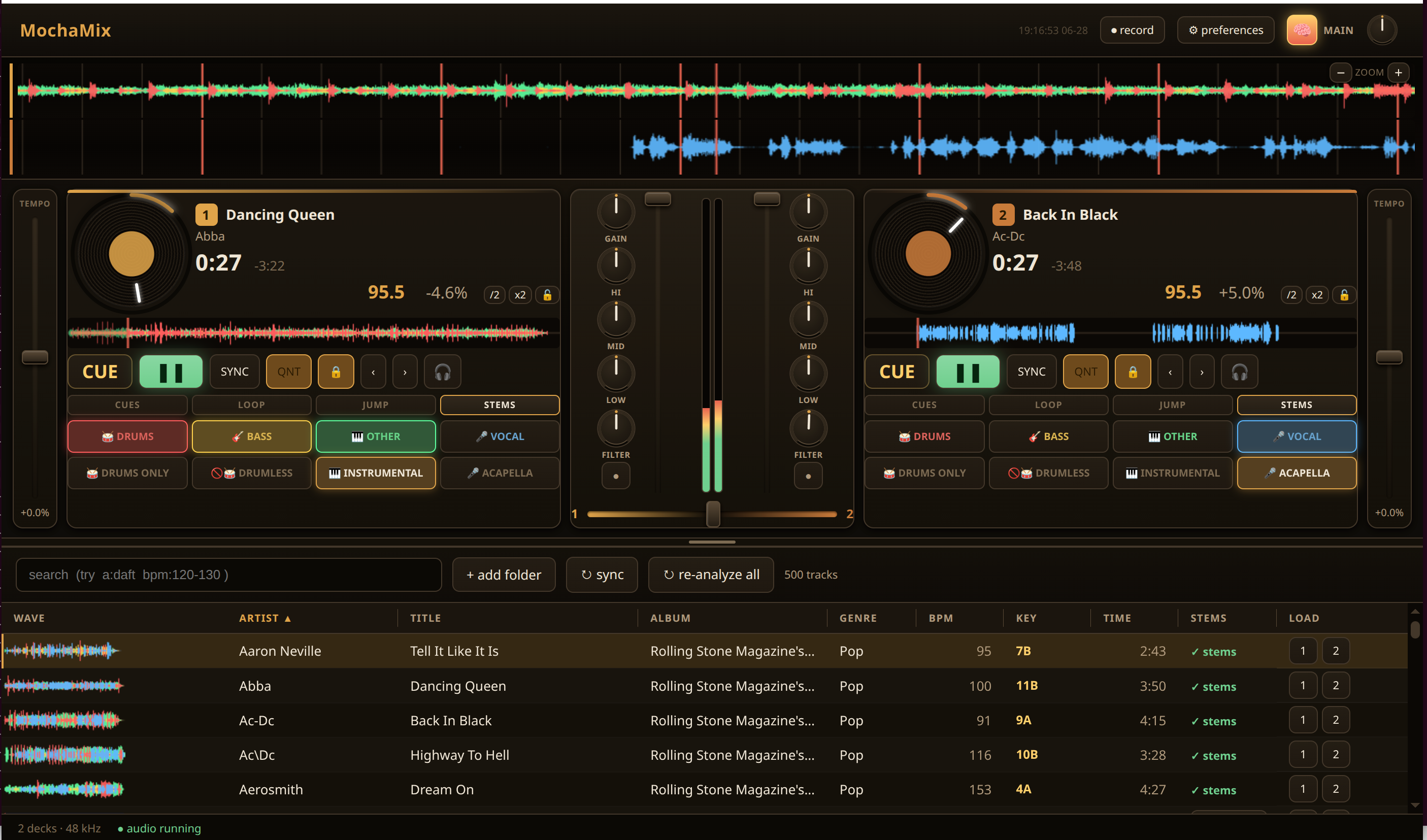Select DRUMS ONLY preset on deck 1

point(127,473)
